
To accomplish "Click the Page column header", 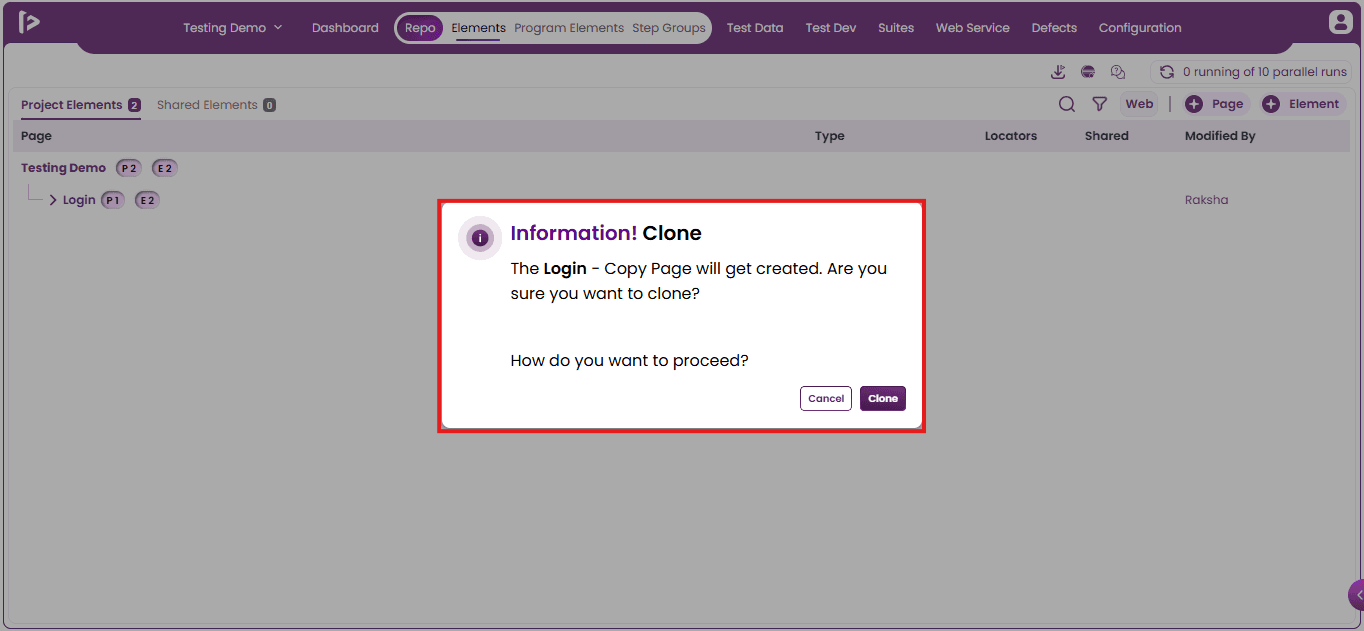I will (36, 136).
